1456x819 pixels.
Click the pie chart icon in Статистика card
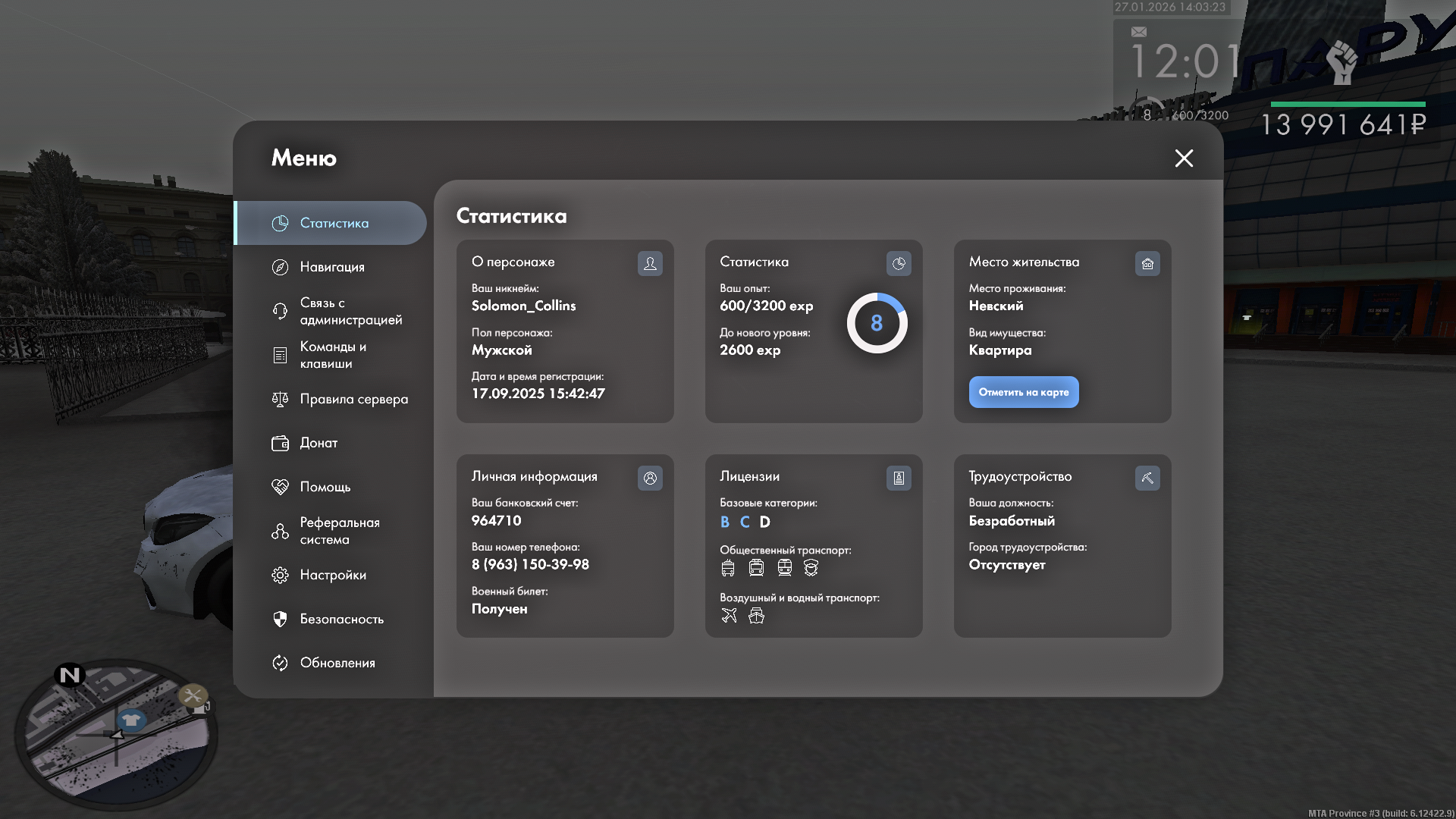[x=899, y=263]
